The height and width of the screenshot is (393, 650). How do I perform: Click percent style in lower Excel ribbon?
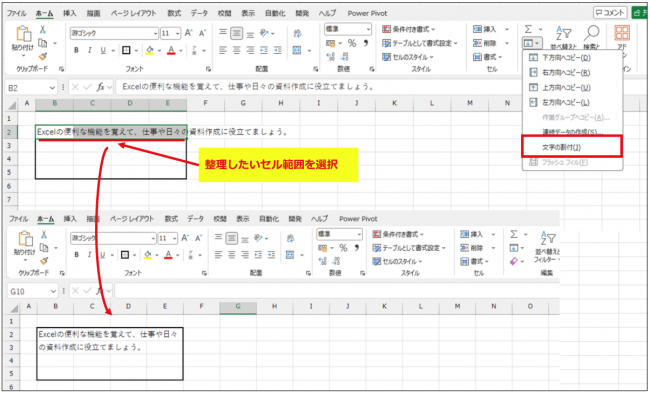coord(343,248)
